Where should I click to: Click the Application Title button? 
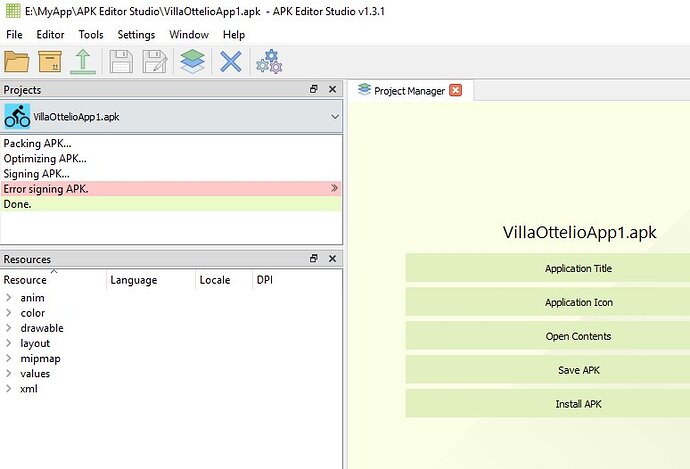pos(547,268)
